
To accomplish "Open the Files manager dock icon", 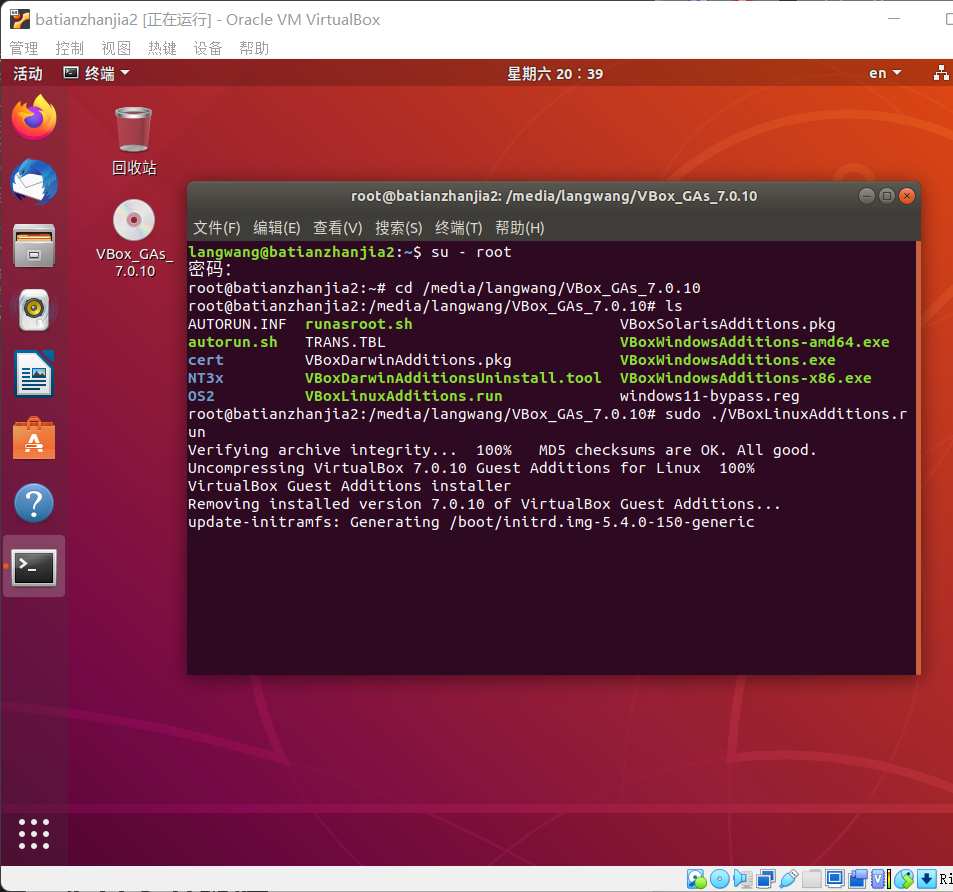I will pos(34,246).
